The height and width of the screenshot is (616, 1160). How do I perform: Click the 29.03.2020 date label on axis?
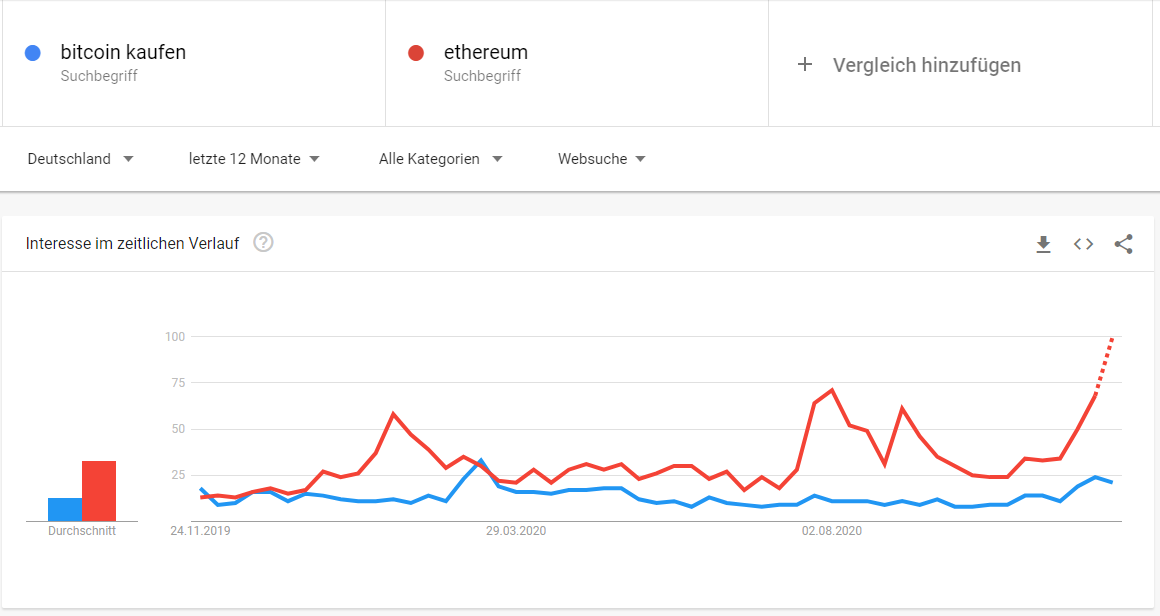point(517,531)
